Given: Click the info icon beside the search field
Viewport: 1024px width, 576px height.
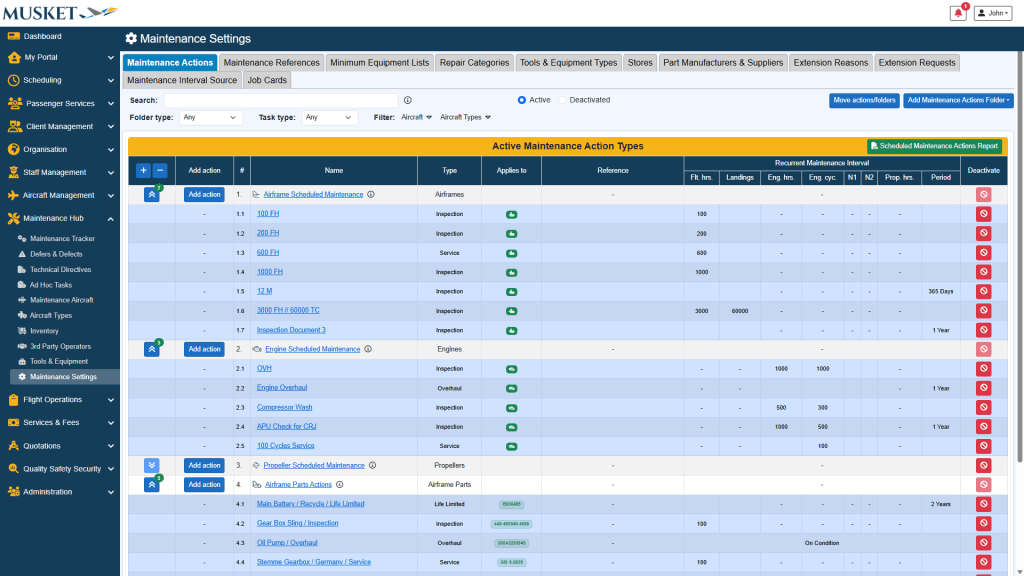Looking at the screenshot, I should point(408,100).
